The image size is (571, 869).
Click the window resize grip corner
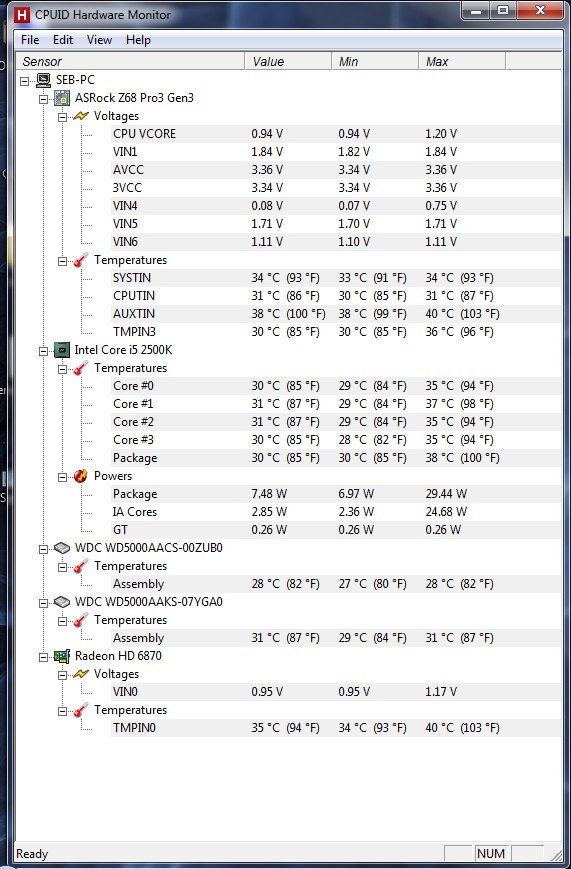click(x=555, y=854)
